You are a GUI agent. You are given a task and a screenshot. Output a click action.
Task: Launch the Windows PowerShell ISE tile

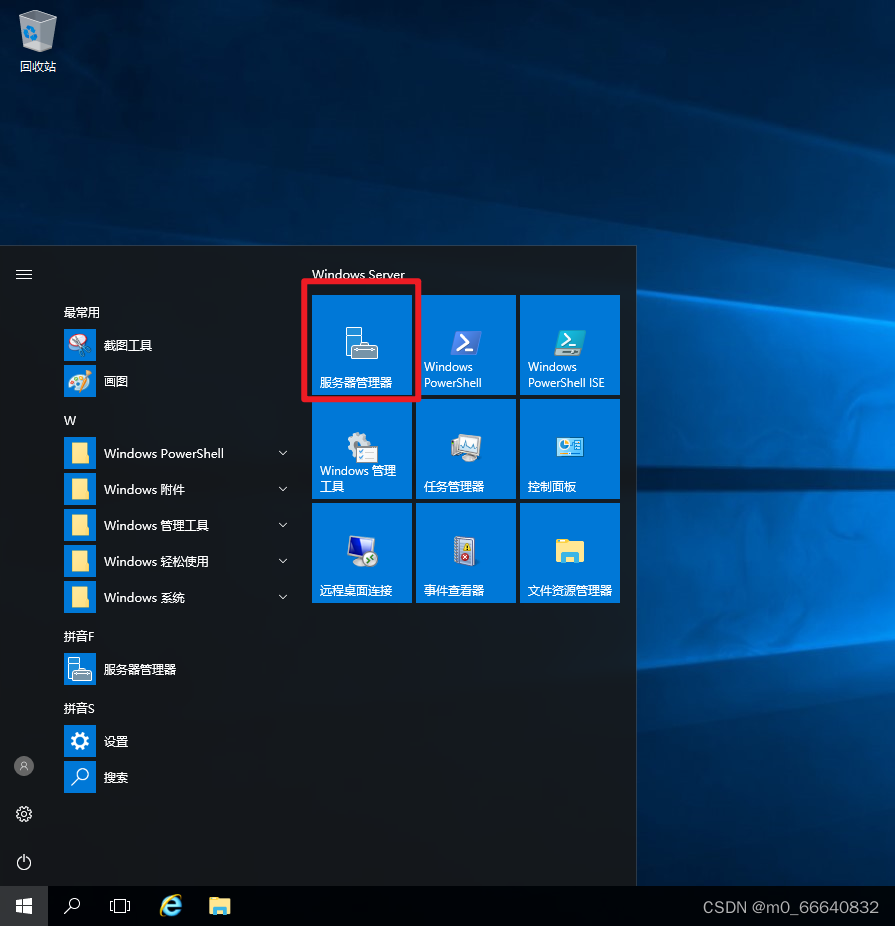pos(570,345)
